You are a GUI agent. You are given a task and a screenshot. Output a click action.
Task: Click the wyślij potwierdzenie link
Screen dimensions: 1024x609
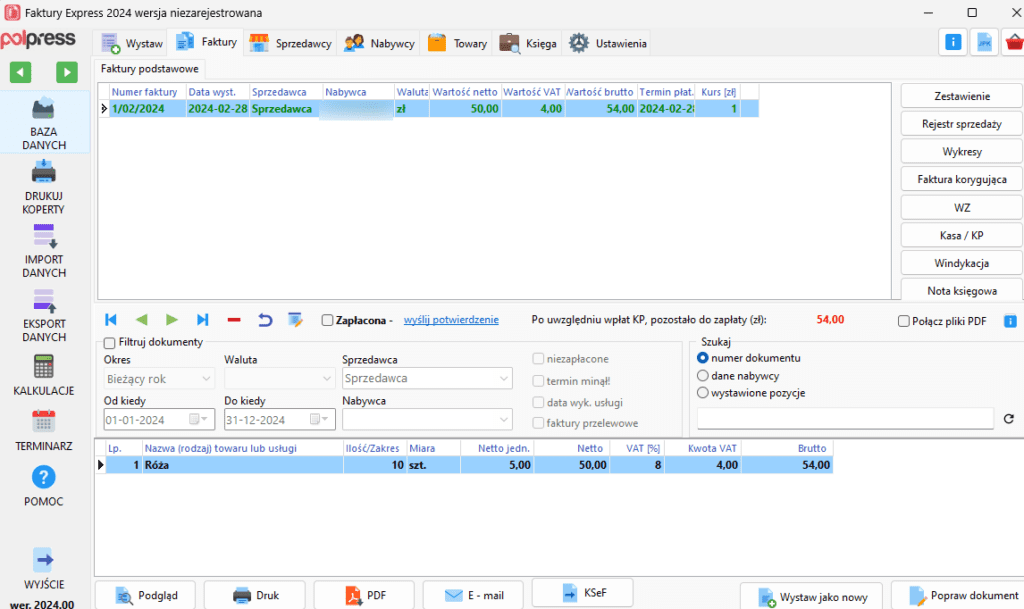click(x=451, y=320)
